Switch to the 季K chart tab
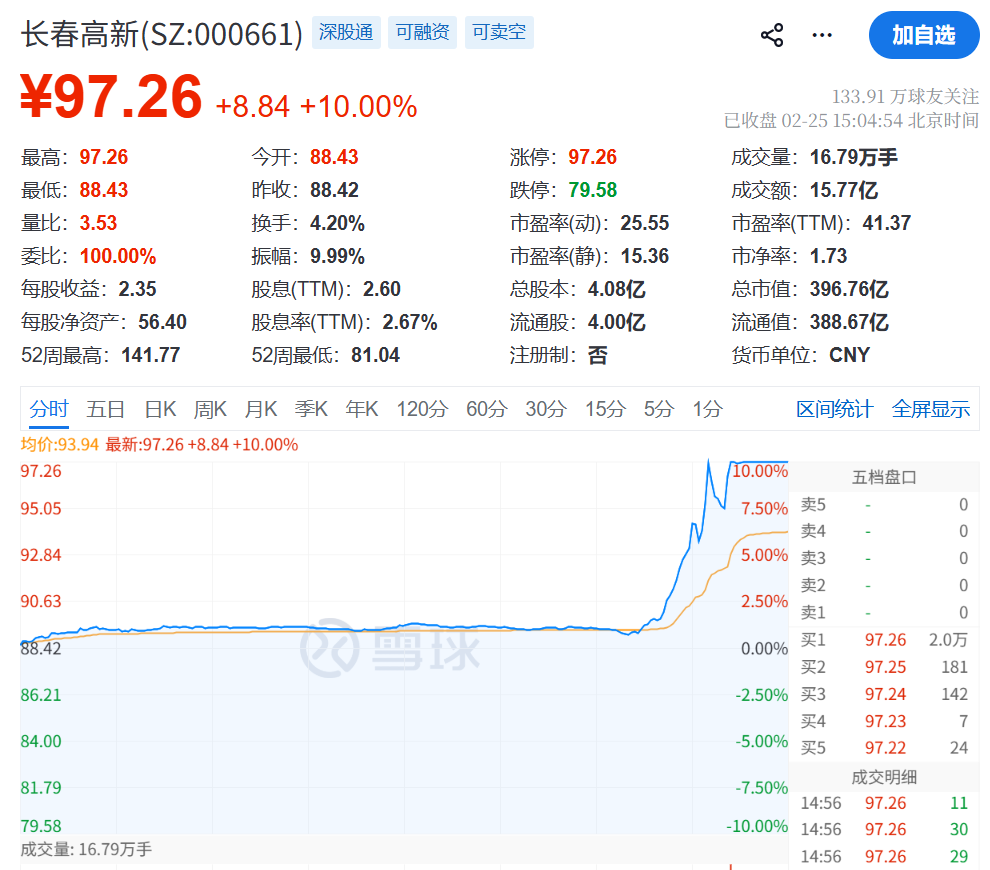 pos(311,409)
